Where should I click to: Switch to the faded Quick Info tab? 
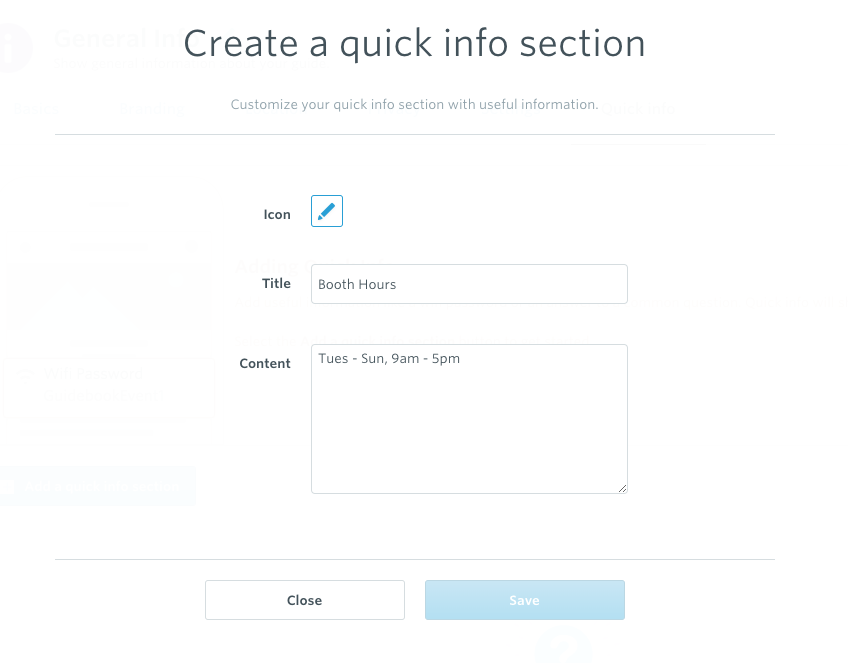[638, 109]
